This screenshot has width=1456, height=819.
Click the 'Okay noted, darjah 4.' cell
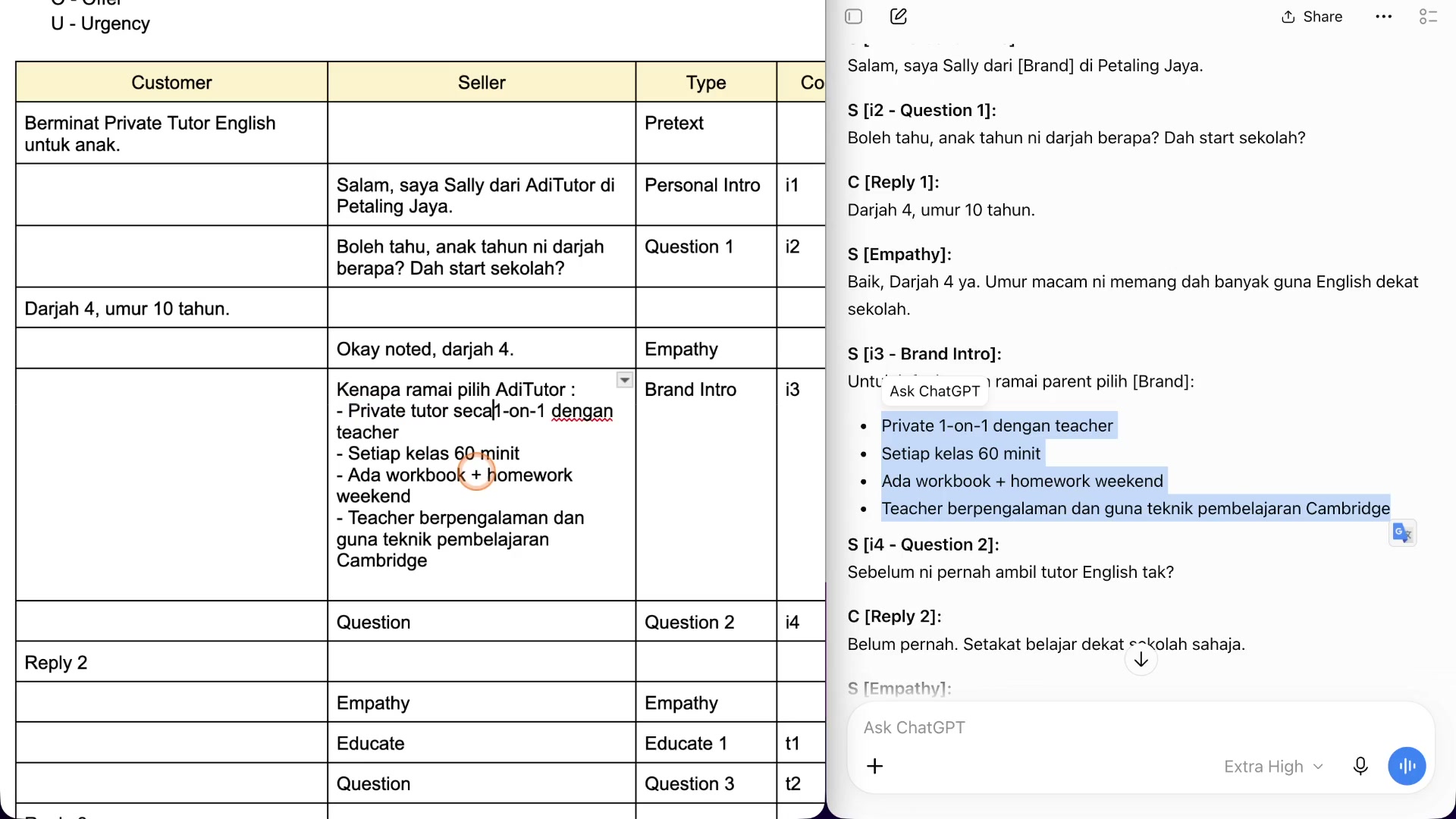pyautogui.click(x=482, y=349)
